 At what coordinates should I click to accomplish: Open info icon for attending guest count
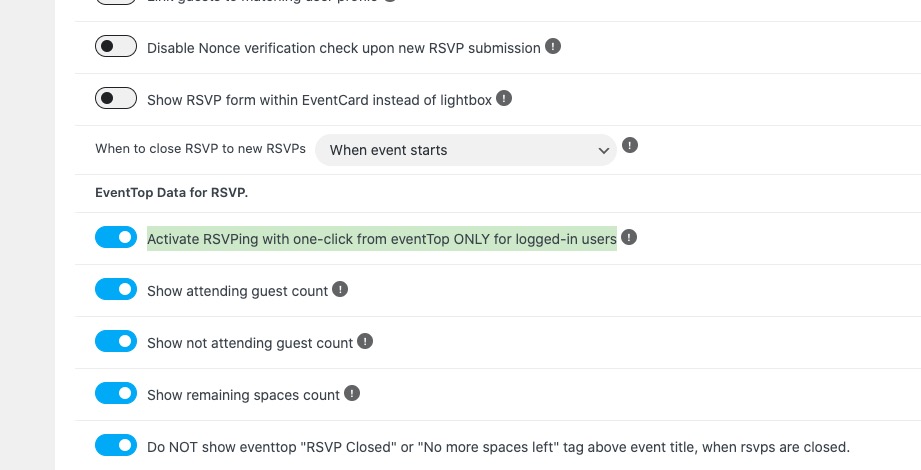click(340, 289)
